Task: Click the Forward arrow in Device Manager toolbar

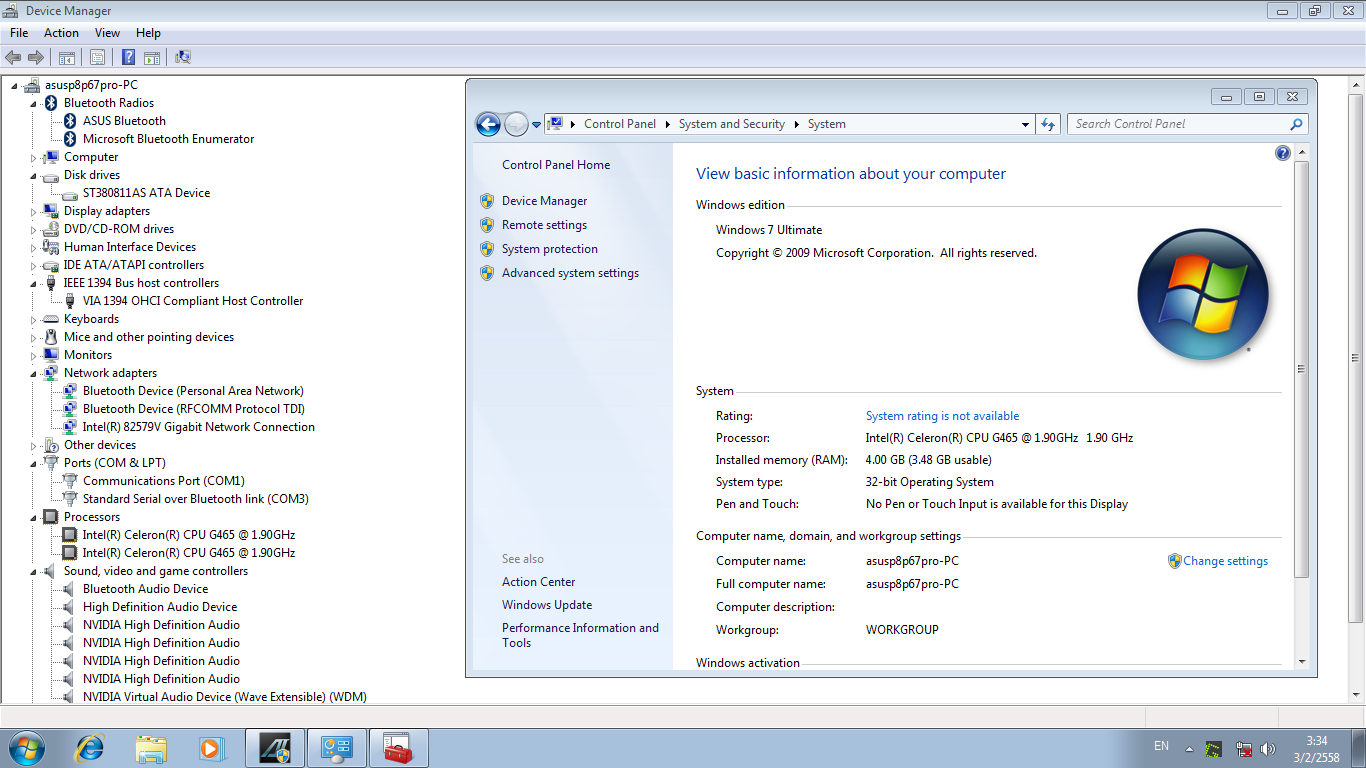Action: pyautogui.click(x=36, y=57)
